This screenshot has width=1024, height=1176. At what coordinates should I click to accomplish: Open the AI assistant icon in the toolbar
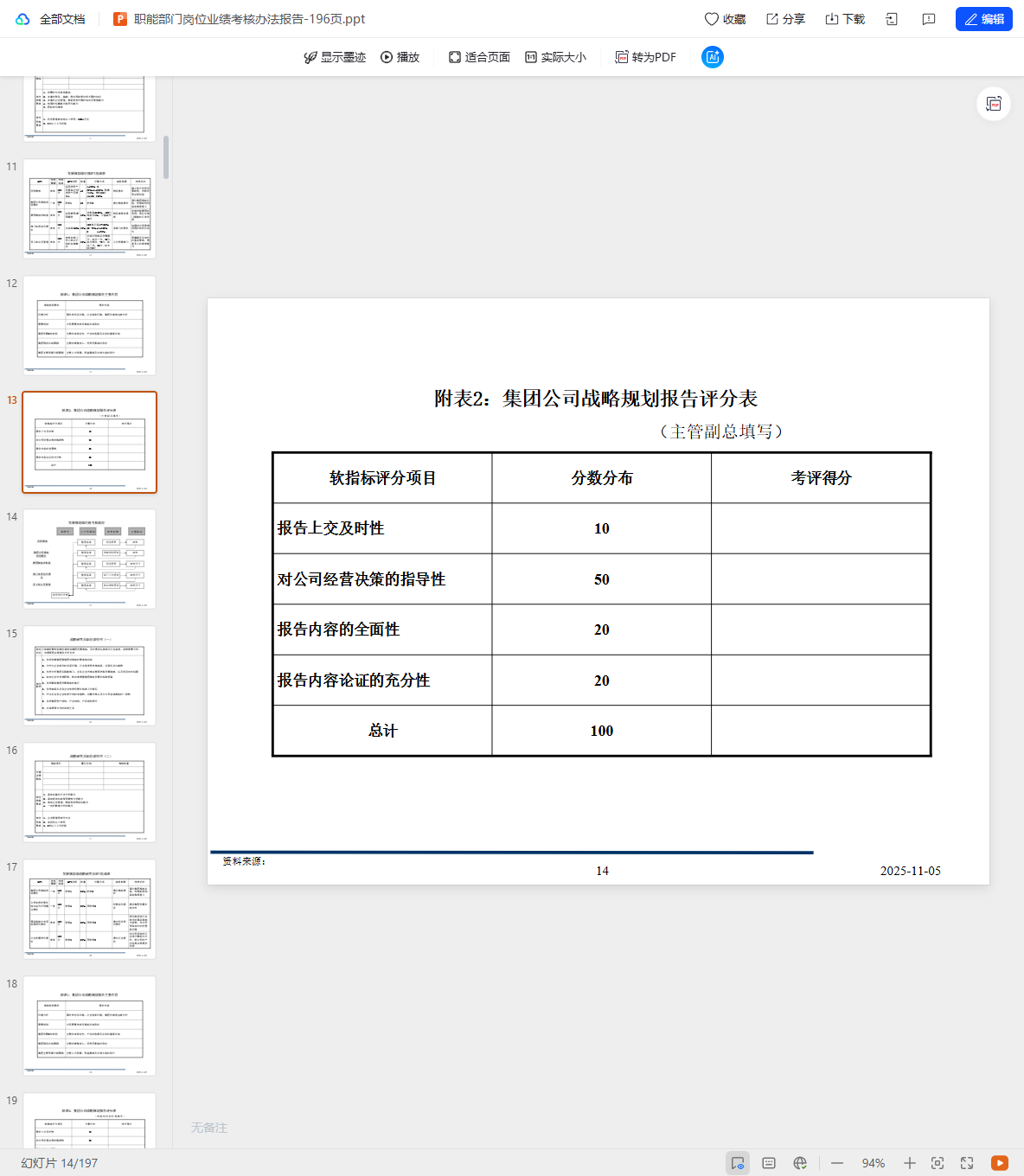click(x=712, y=57)
